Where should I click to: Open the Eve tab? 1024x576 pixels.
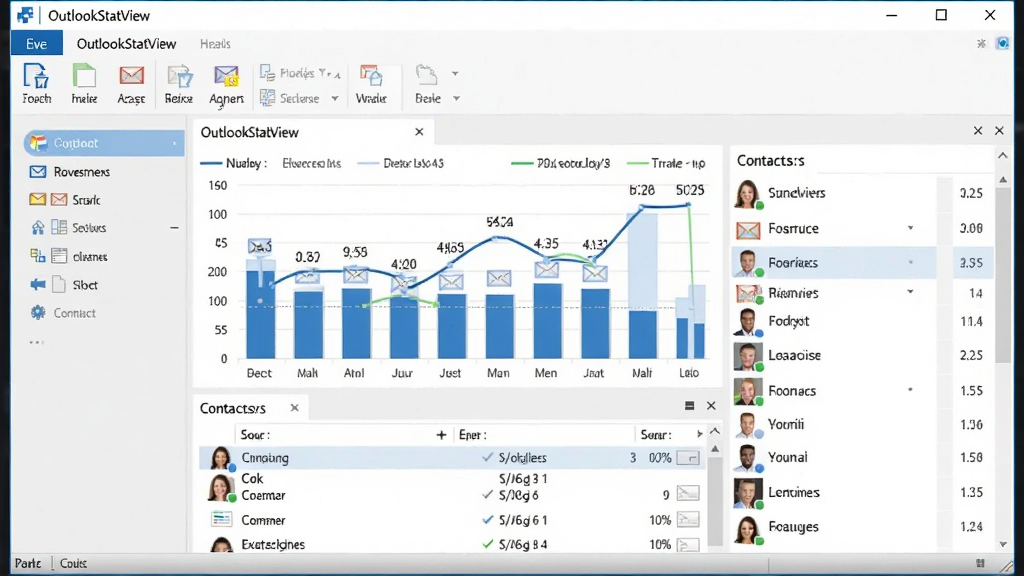tap(37, 44)
